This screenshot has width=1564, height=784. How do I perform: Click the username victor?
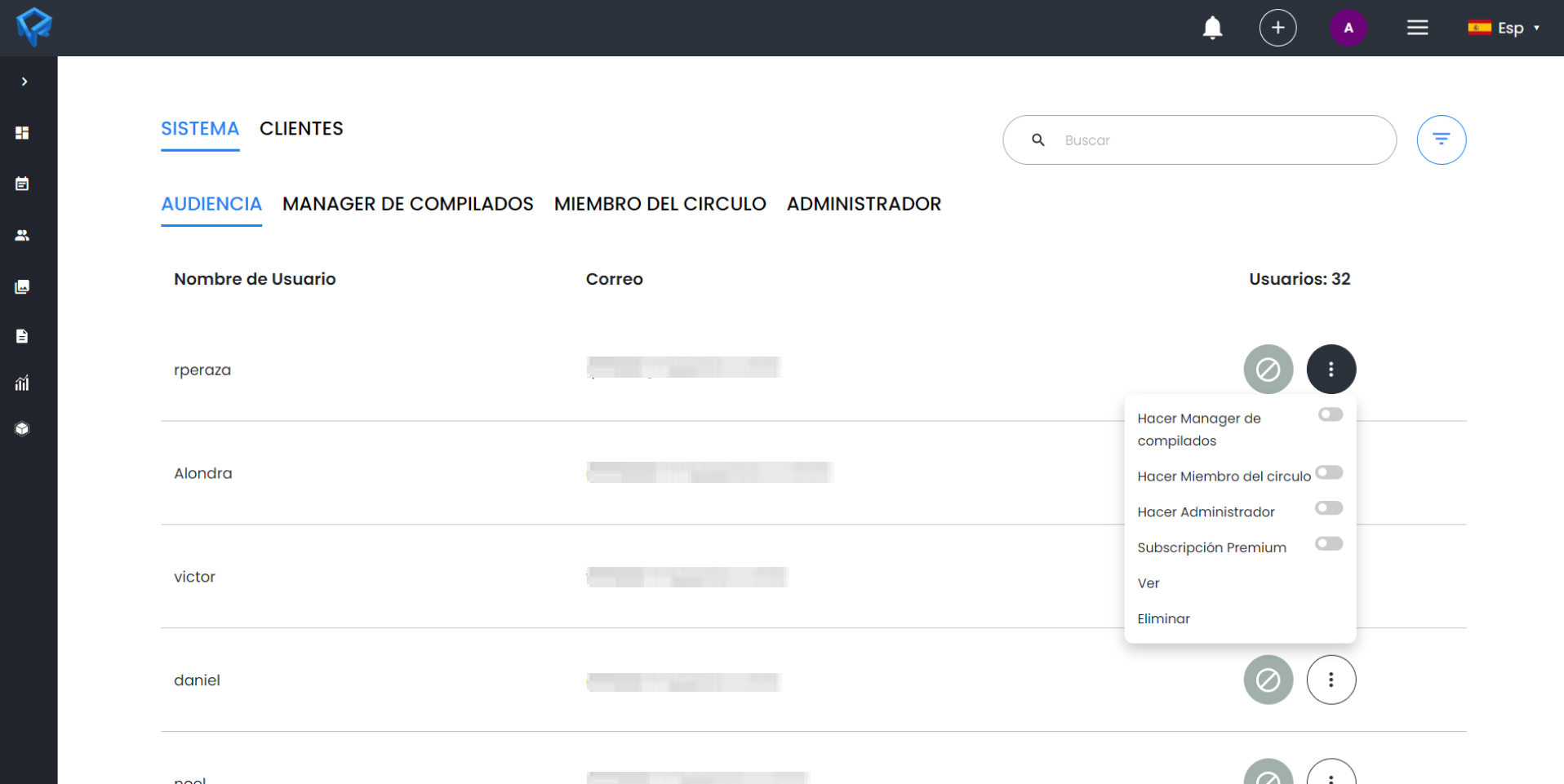click(x=194, y=577)
